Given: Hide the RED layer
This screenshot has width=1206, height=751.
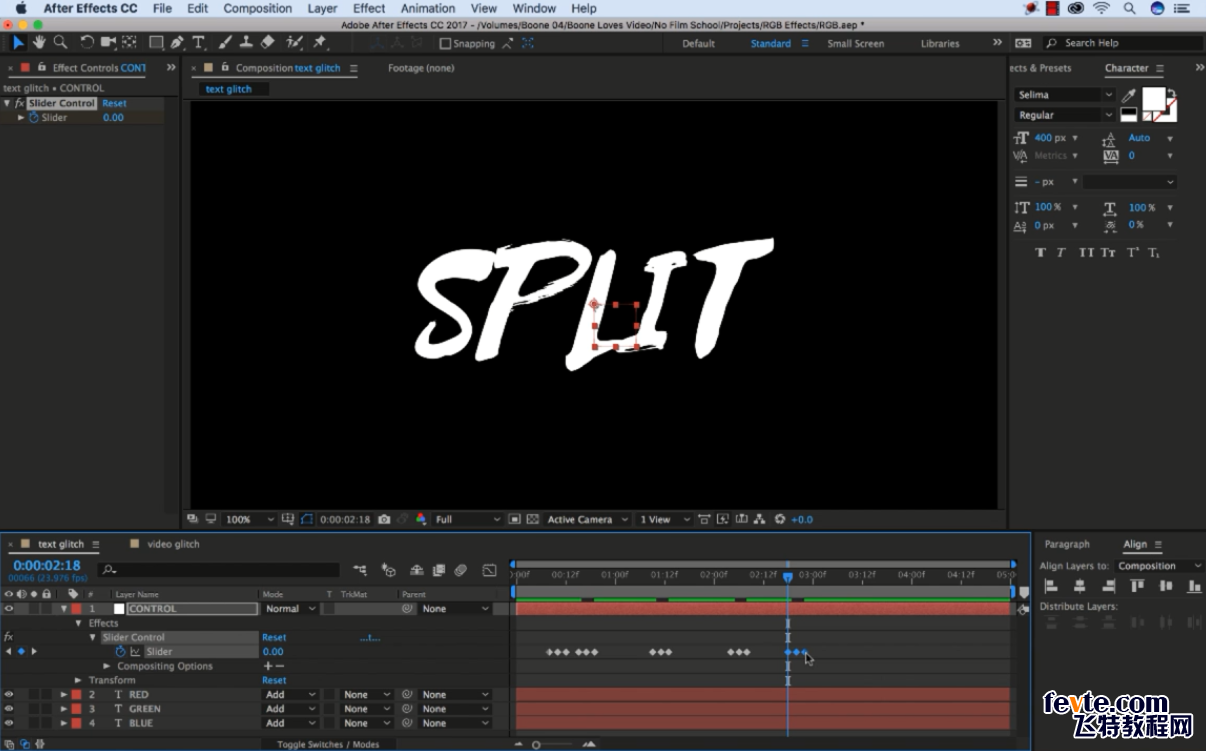Looking at the screenshot, I should click(9, 694).
